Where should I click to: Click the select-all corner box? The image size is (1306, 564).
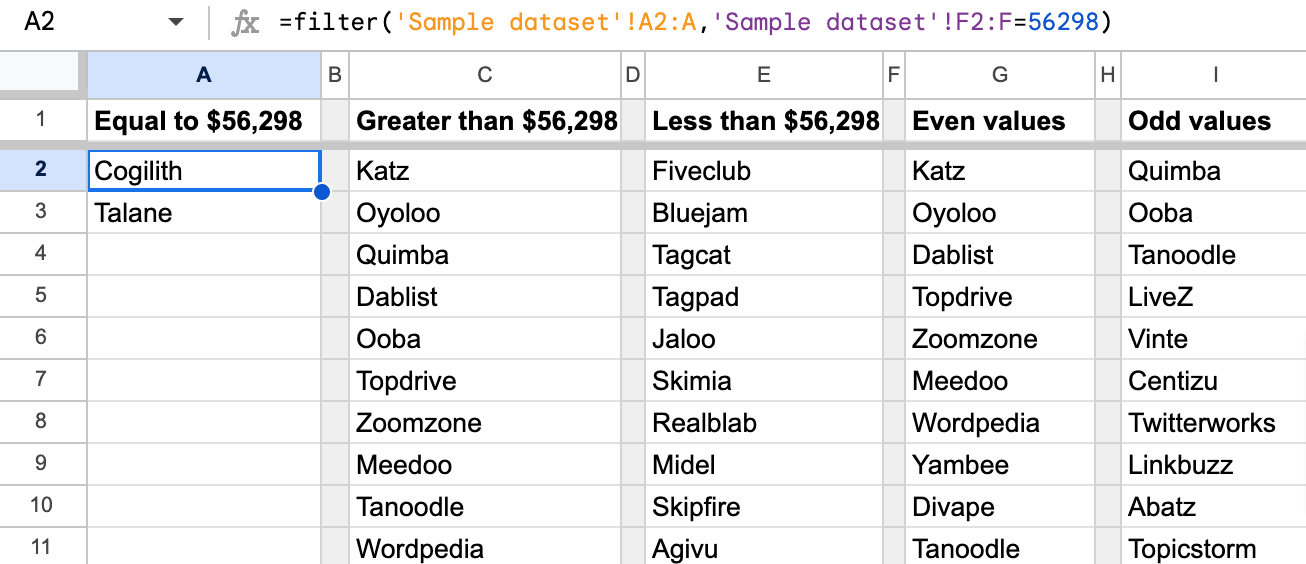[43, 73]
